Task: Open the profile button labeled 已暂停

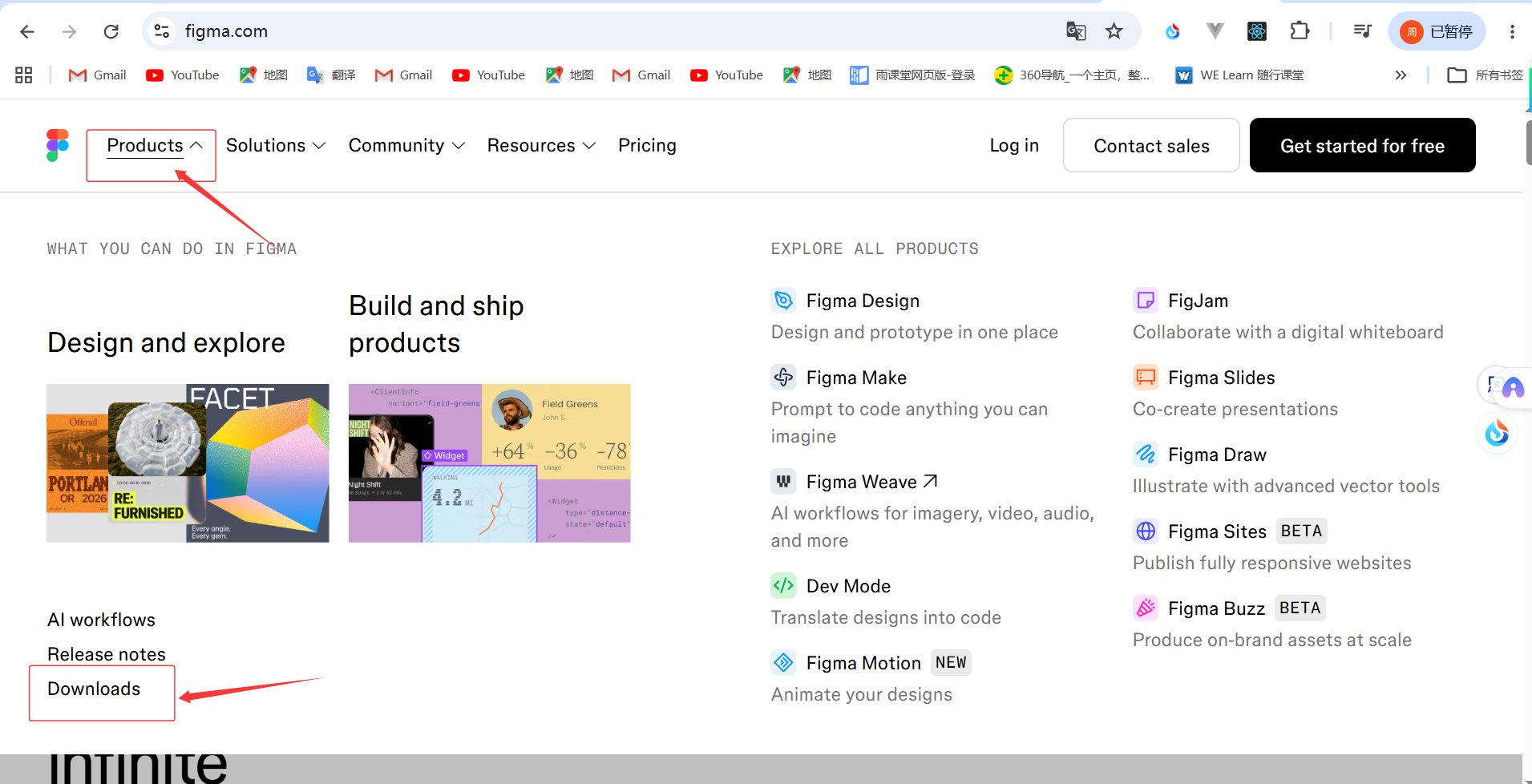Action: click(x=1437, y=31)
